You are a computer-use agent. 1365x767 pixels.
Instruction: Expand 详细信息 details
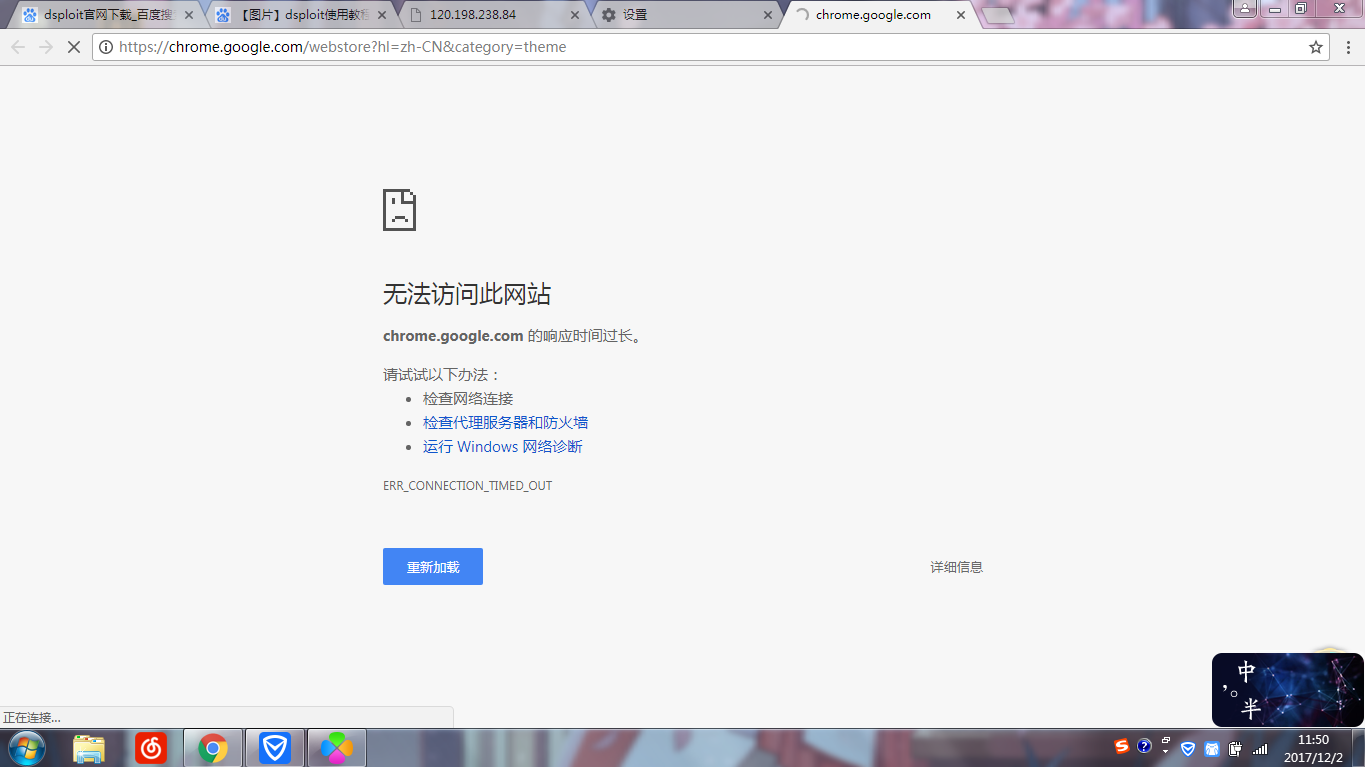[957, 567]
